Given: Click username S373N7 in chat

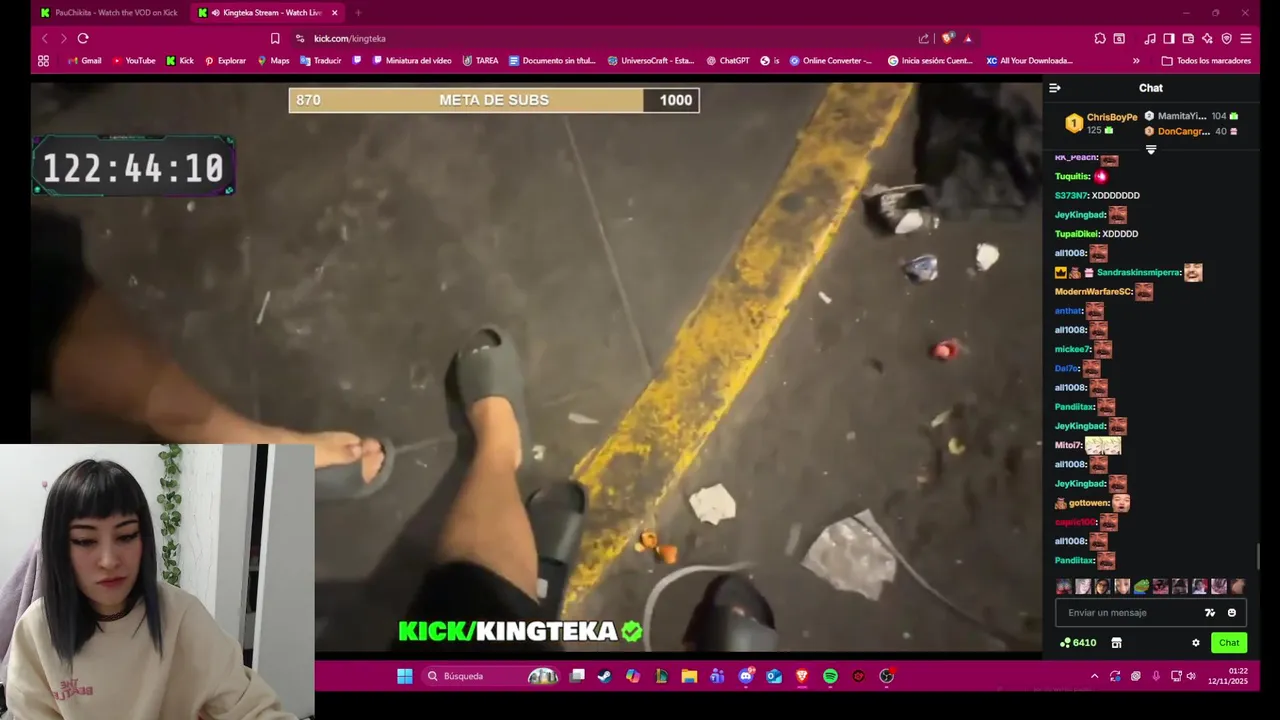Looking at the screenshot, I should point(1071,195).
